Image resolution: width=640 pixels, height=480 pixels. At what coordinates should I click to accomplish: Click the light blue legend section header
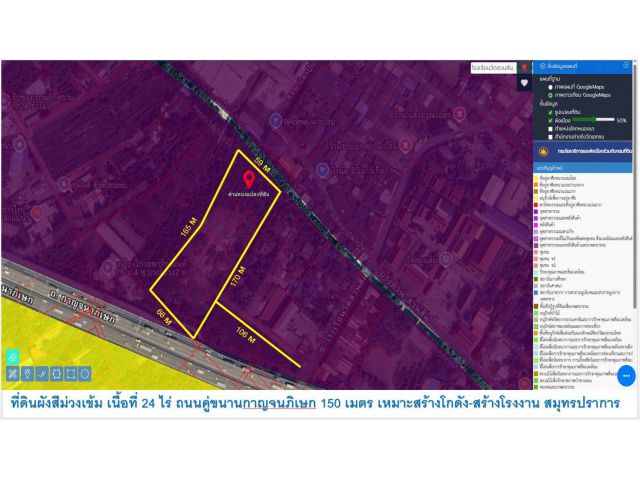point(582,167)
